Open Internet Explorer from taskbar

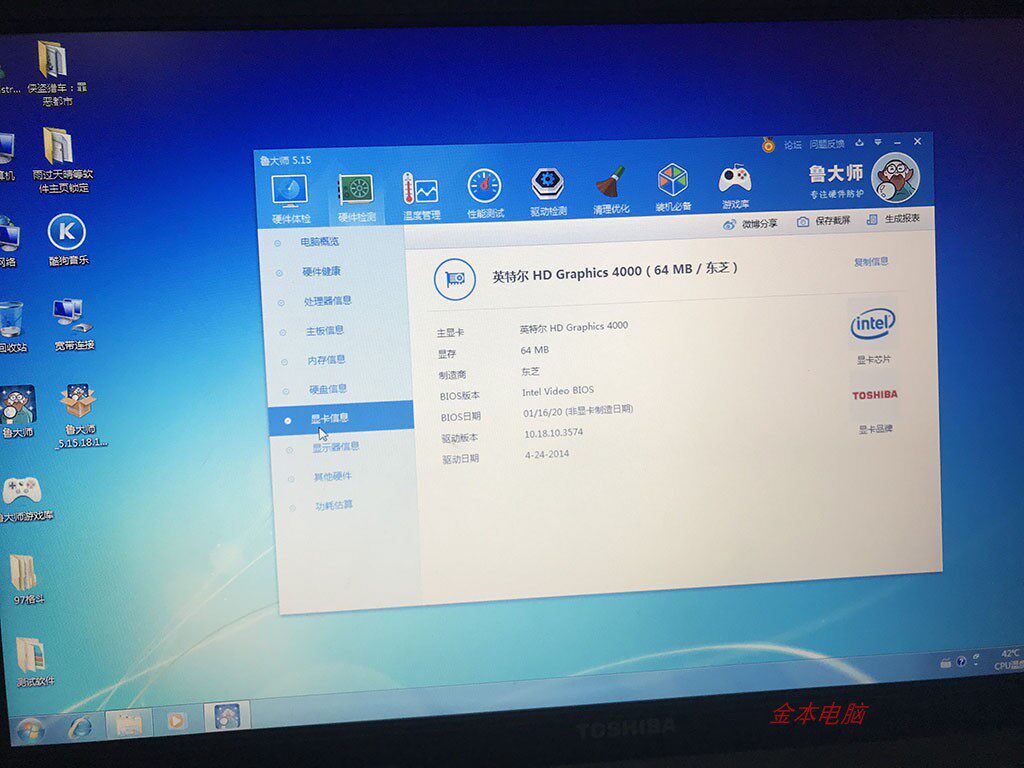pyautogui.click(x=80, y=726)
